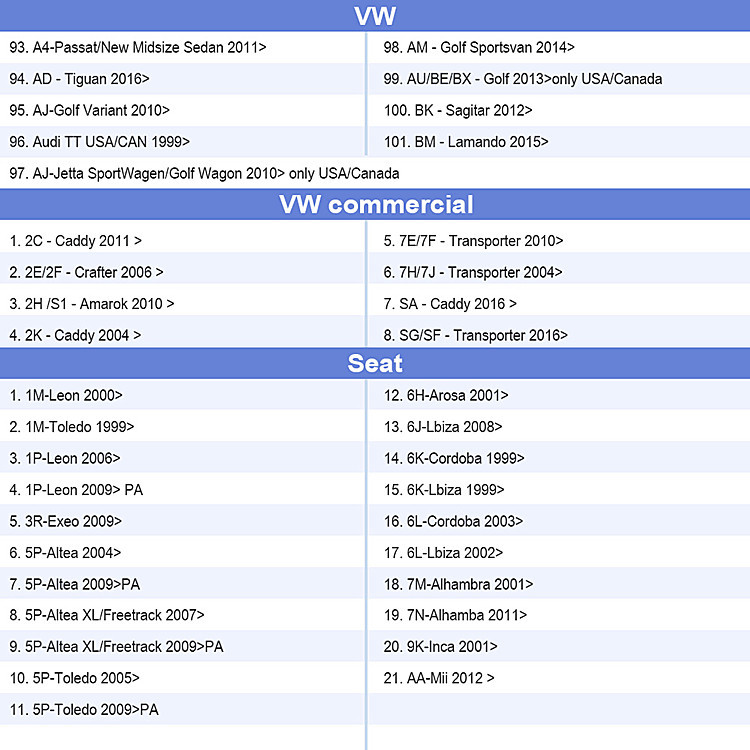The width and height of the screenshot is (750, 750).
Task: Pick 3R-Exeo 2009 entry
Action: (x=182, y=521)
